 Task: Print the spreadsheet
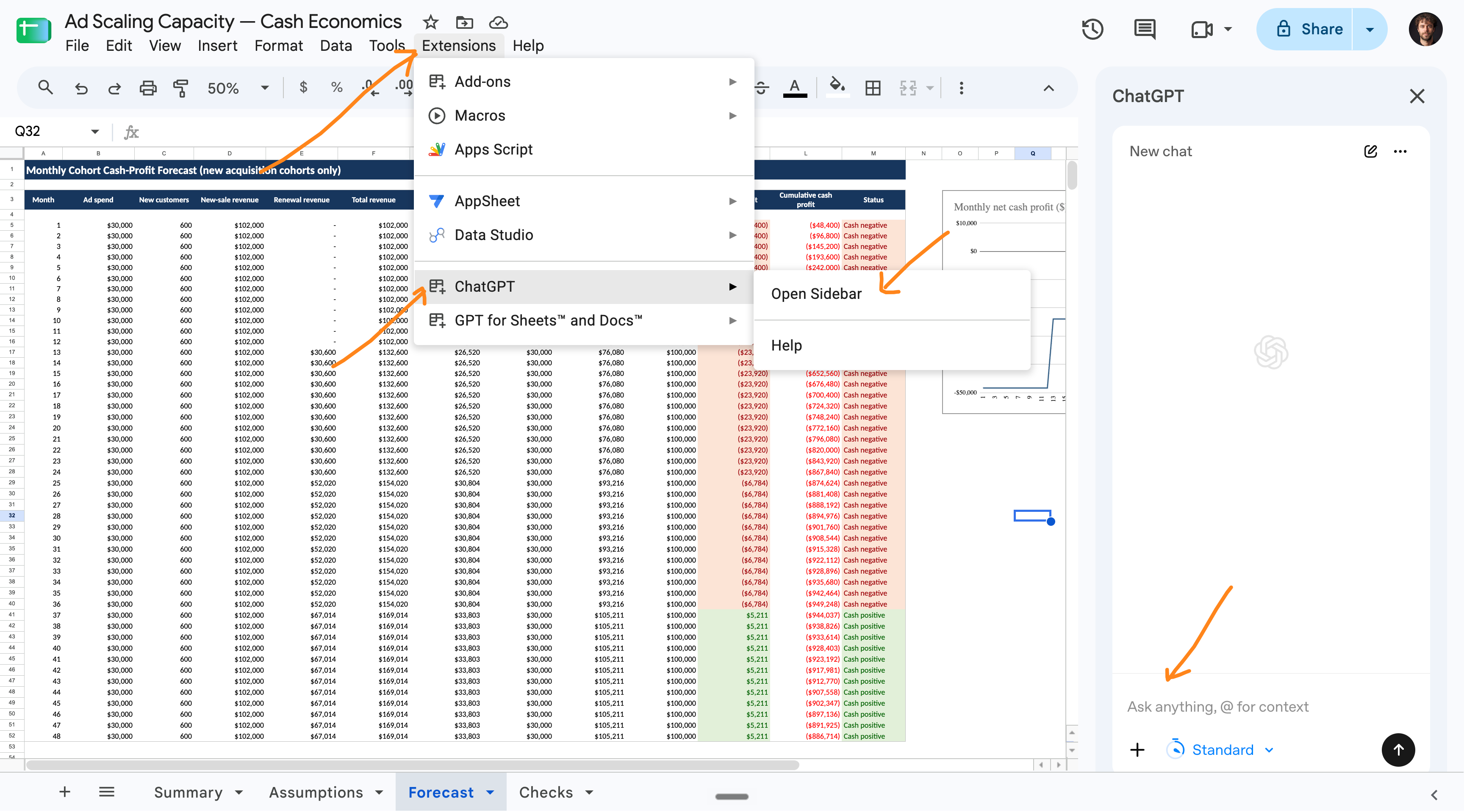click(148, 88)
